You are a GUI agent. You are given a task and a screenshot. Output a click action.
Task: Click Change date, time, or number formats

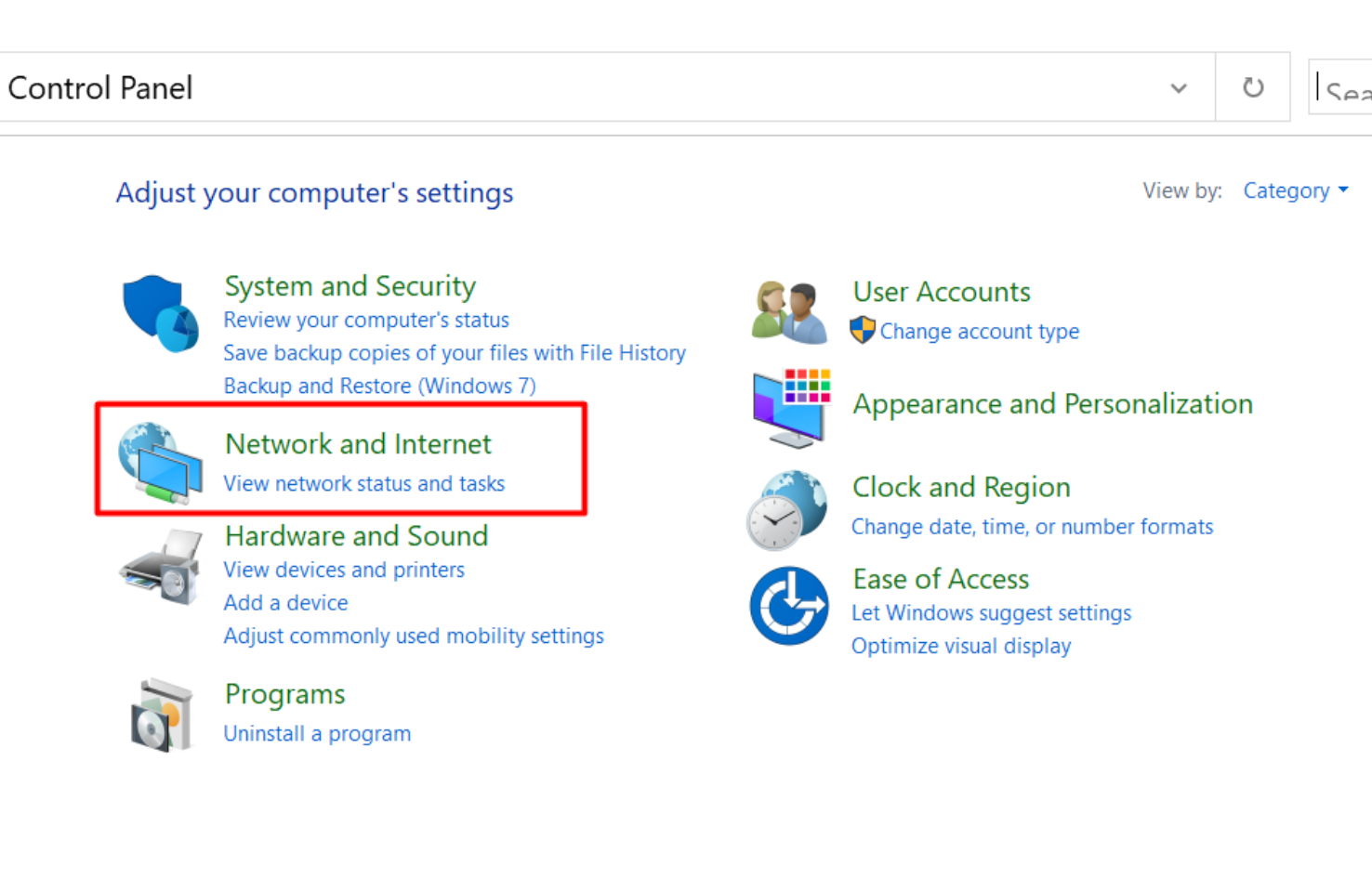[1032, 526]
